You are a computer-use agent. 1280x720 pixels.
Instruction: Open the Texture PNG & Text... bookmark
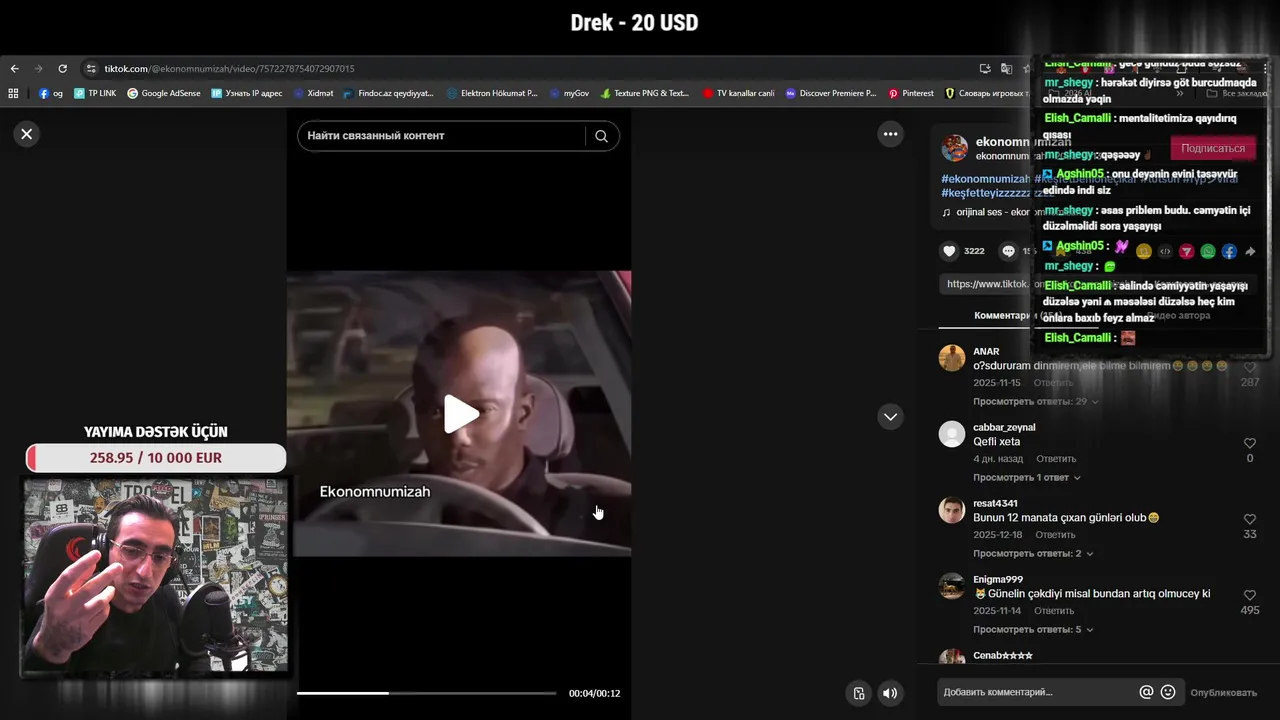(x=645, y=93)
